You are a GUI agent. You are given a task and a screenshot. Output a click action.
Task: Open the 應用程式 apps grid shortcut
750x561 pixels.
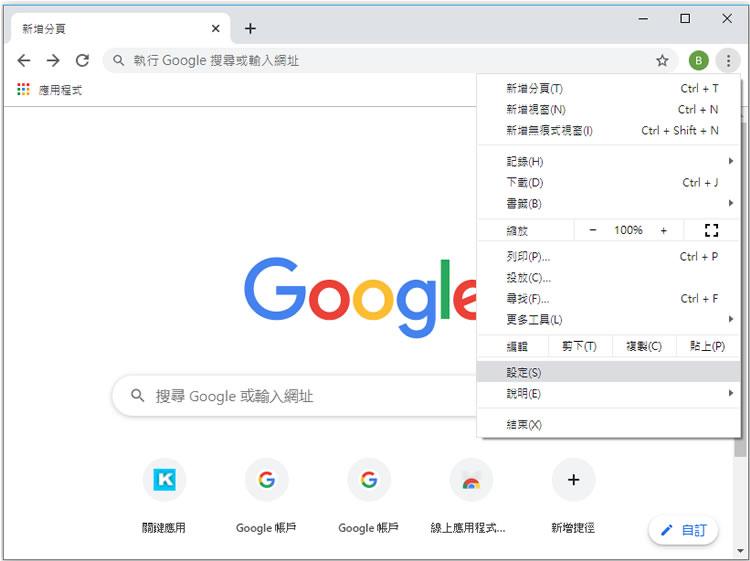49,89
